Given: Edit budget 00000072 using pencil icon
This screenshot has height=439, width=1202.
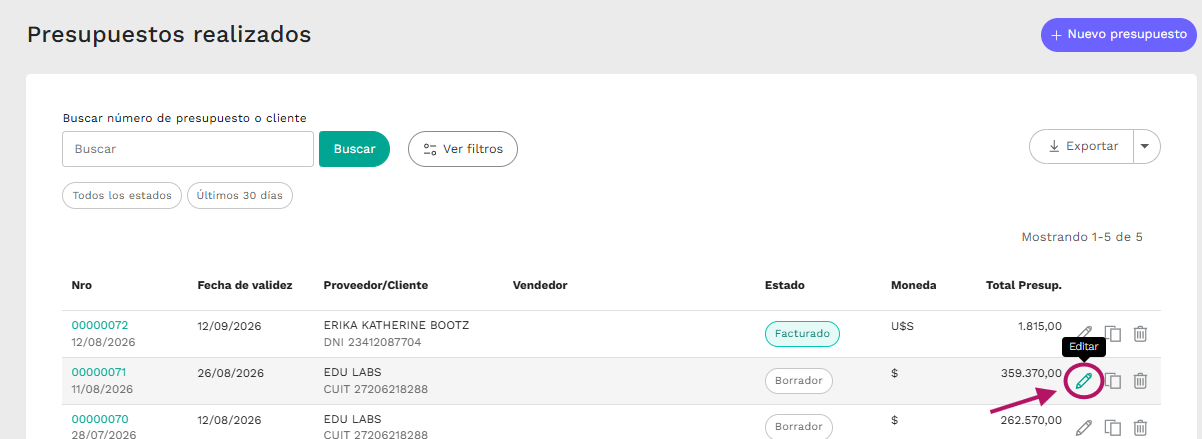Looking at the screenshot, I should pos(1084,334).
